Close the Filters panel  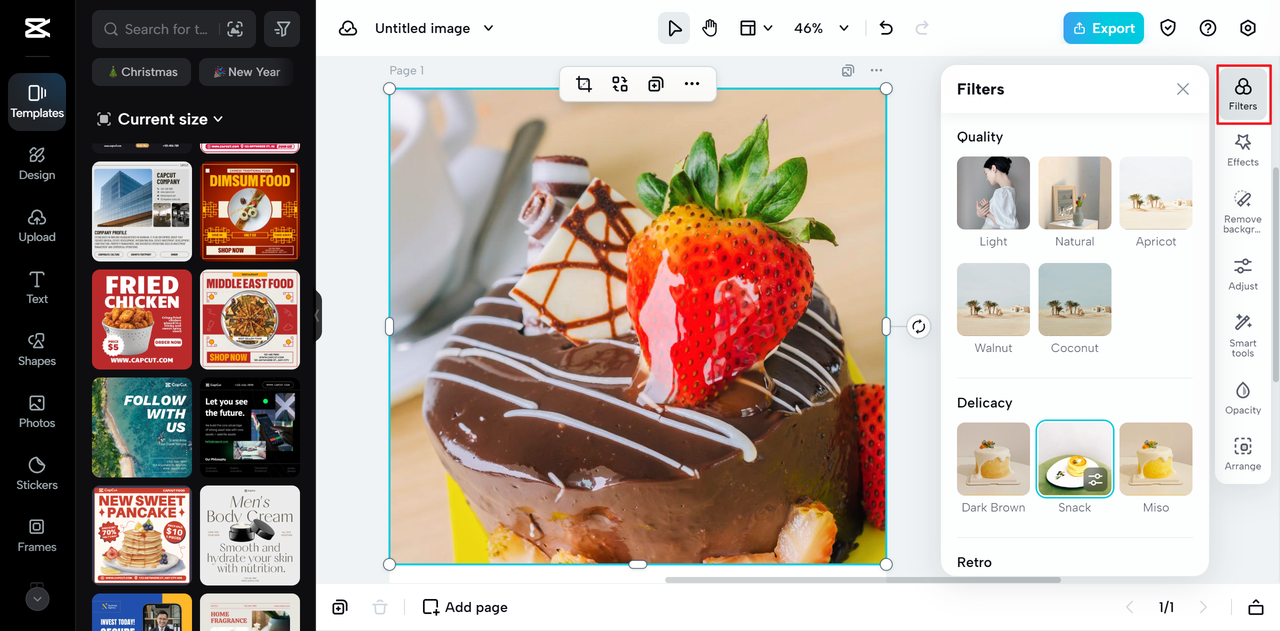pos(1183,89)
